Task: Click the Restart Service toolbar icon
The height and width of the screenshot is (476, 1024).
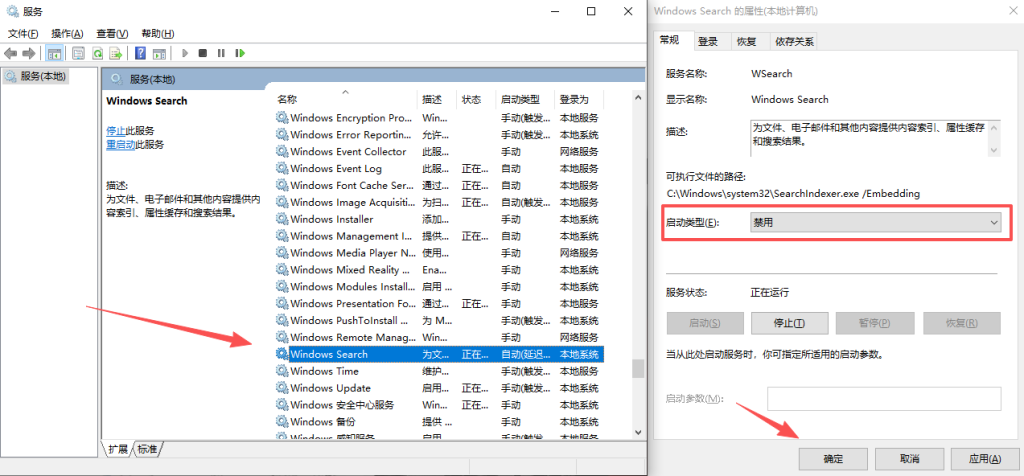Action: pos(238,53)
